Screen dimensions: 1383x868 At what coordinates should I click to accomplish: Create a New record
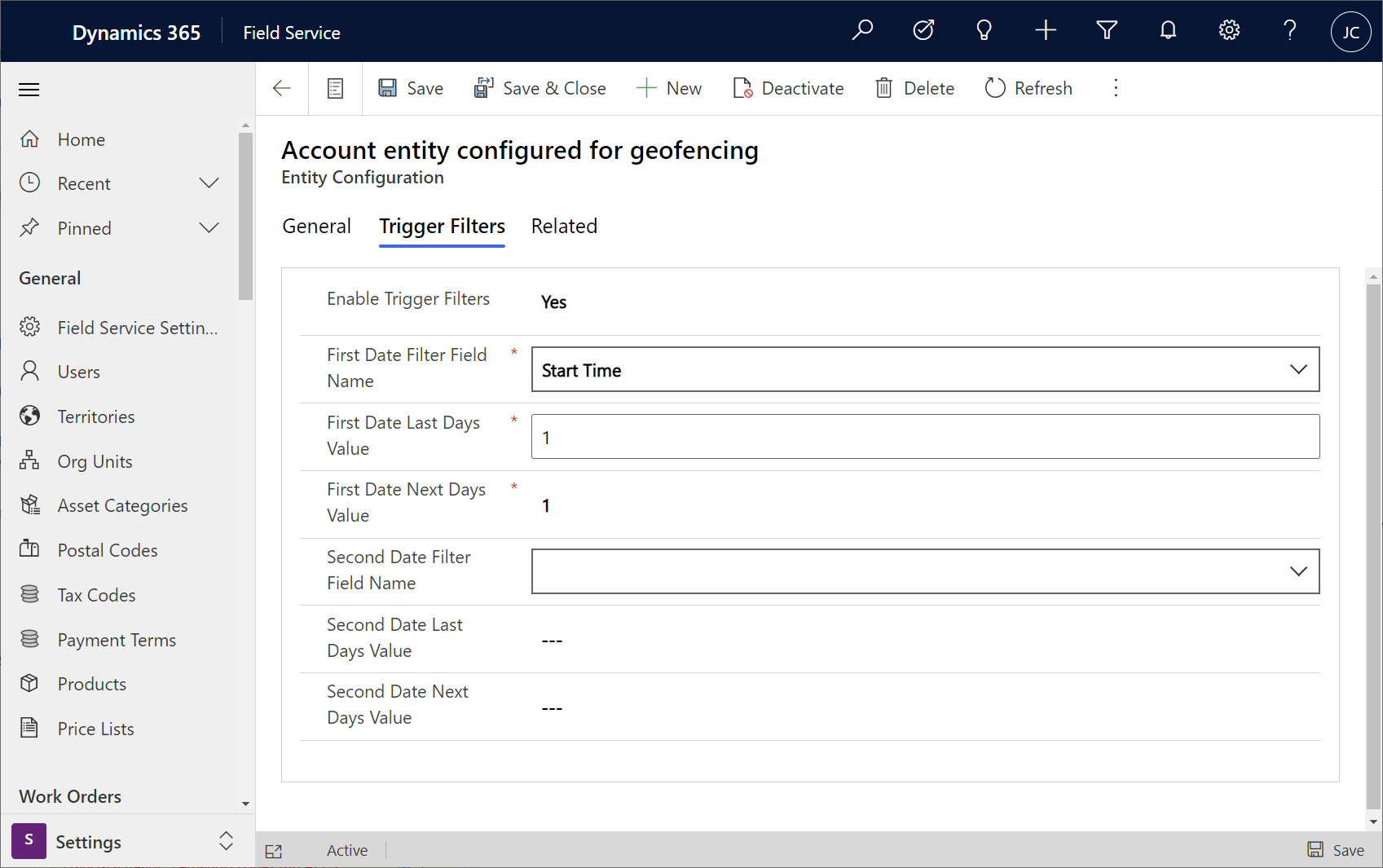pyautogui.click(x=668, y=88)
